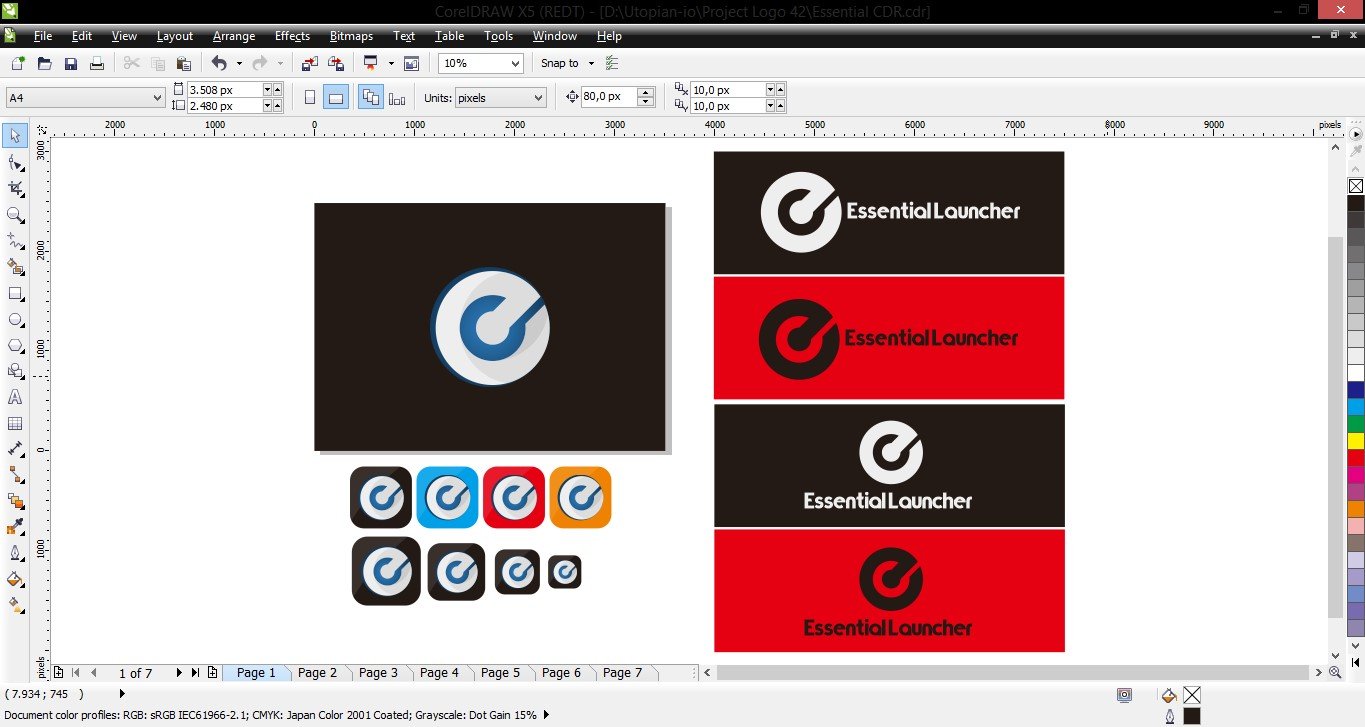This screenshot has height=727, width=1365.
Task: Apply layout to current page only
Action: [397, 98]
